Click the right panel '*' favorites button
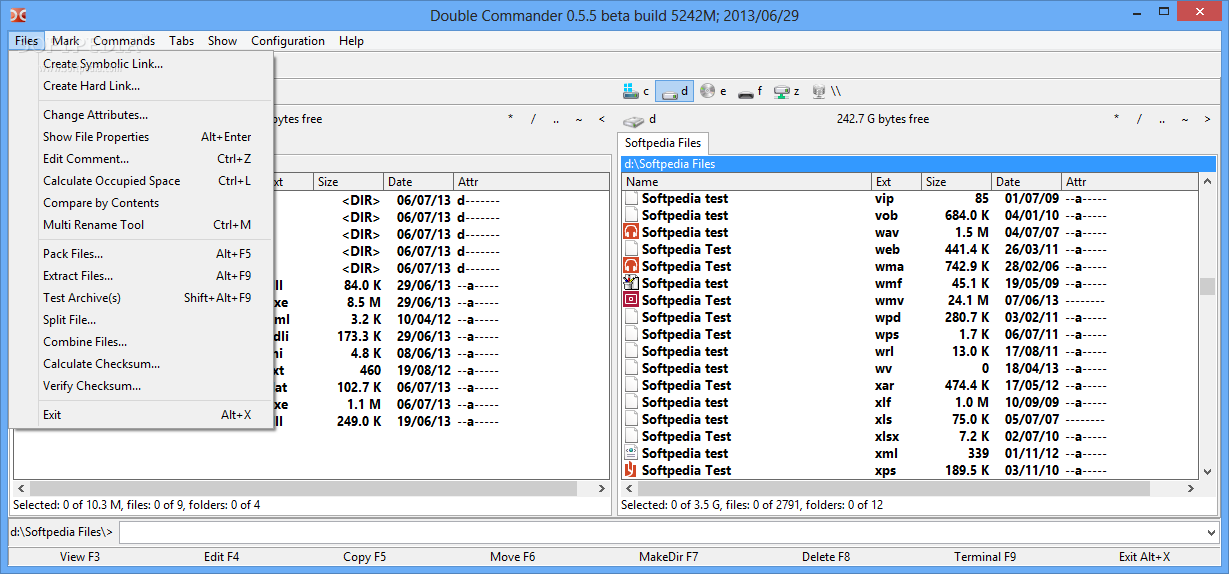1229x574 pixels. click(x=1117, y=119)
